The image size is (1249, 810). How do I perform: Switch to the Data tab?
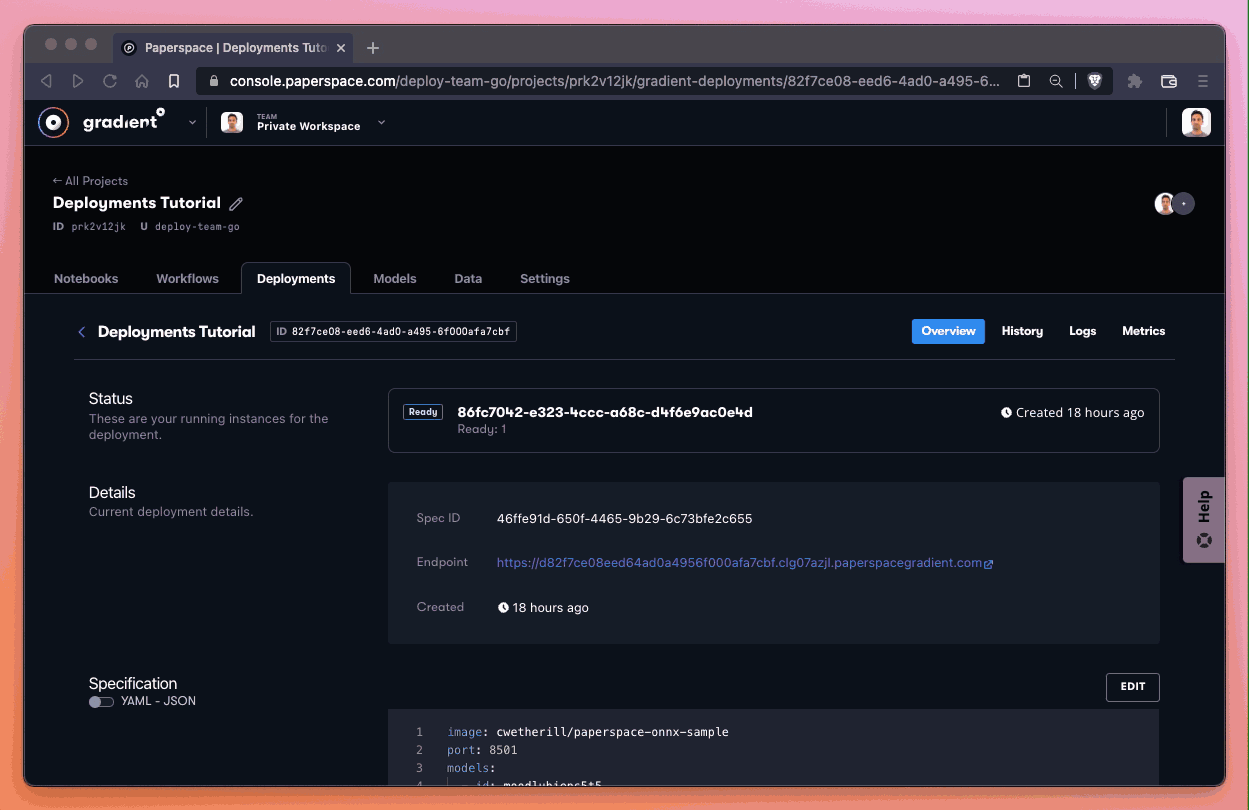point(468,278)
